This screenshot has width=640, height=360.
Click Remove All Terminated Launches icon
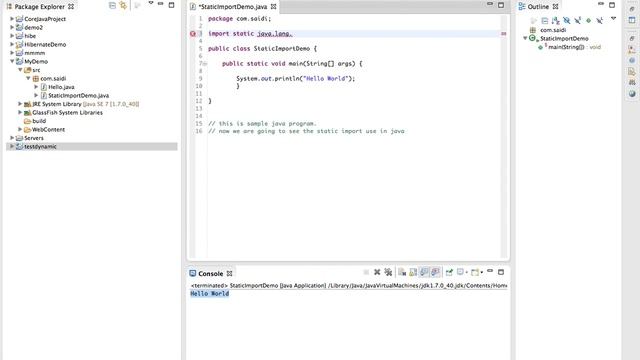point(388,272)
